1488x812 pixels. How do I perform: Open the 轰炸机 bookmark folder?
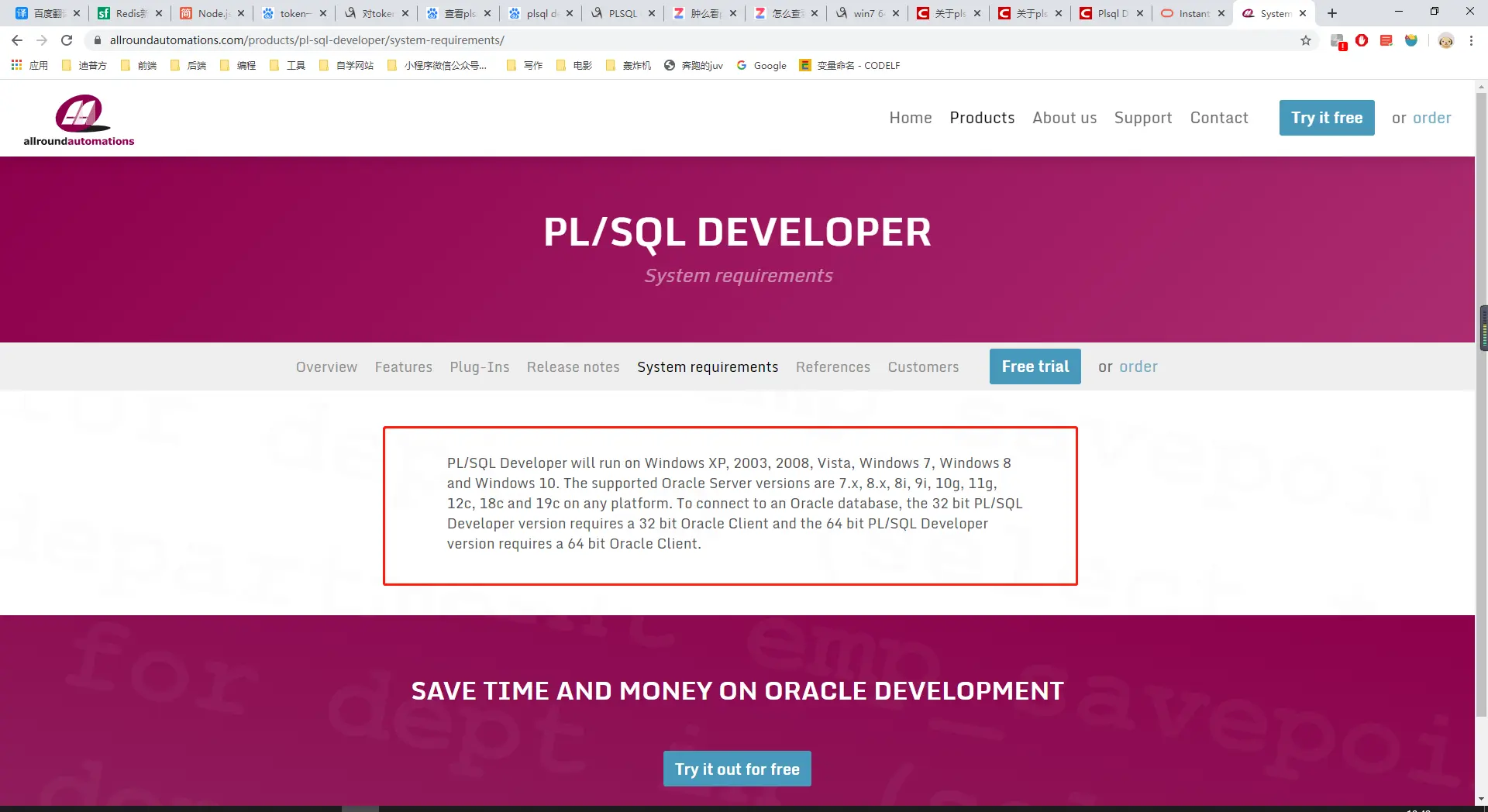tap(629, 66)
